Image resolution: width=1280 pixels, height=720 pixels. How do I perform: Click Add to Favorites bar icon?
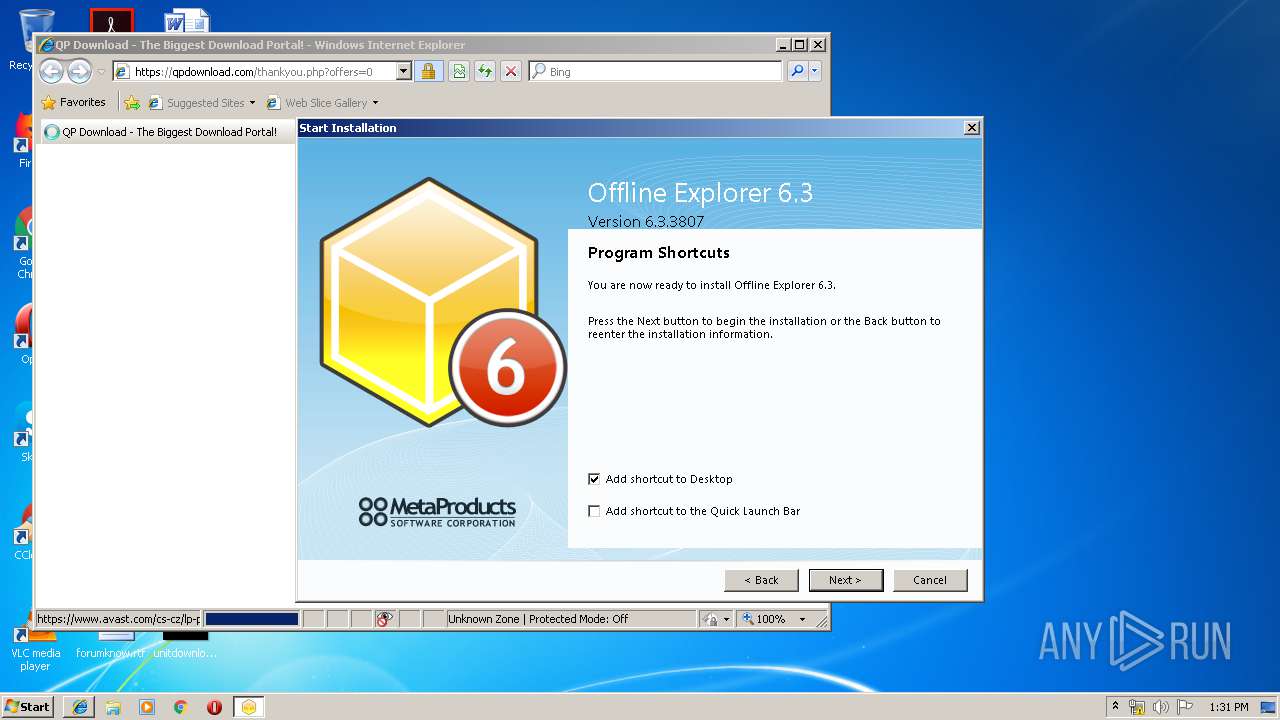coord(132,102)
